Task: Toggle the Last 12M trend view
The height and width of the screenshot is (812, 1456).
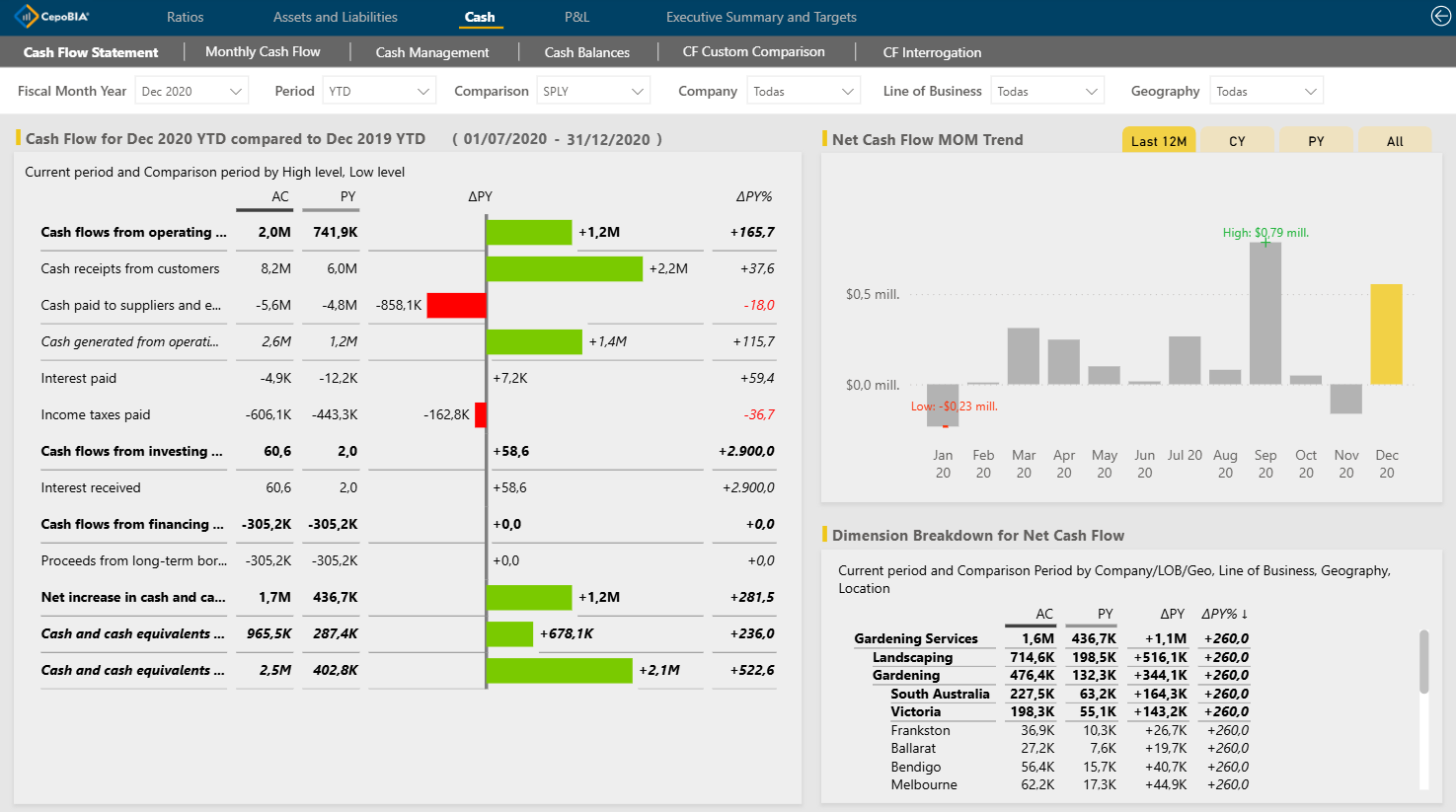Action: [1159, 141]
